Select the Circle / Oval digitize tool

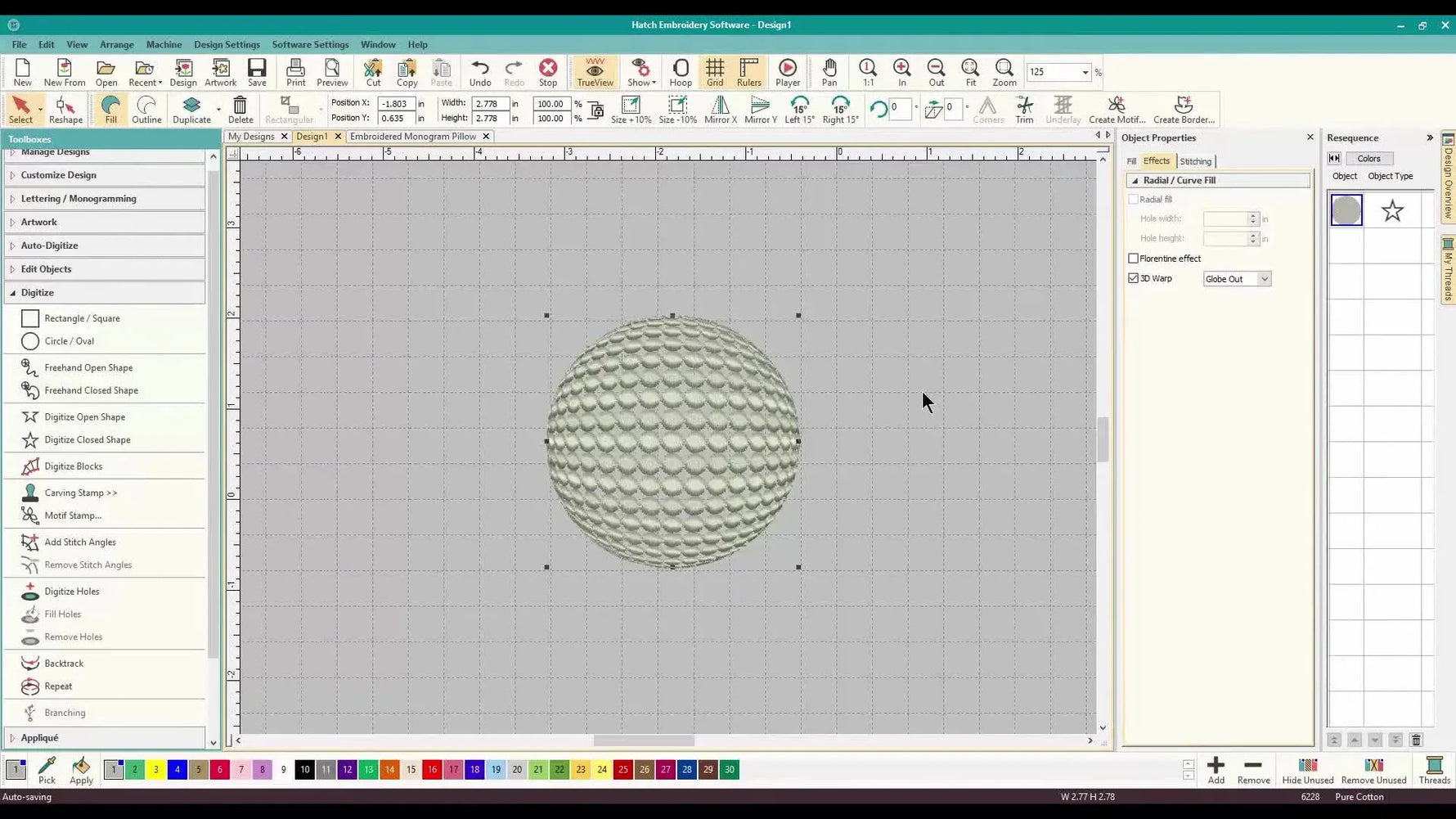pos(69,341)
